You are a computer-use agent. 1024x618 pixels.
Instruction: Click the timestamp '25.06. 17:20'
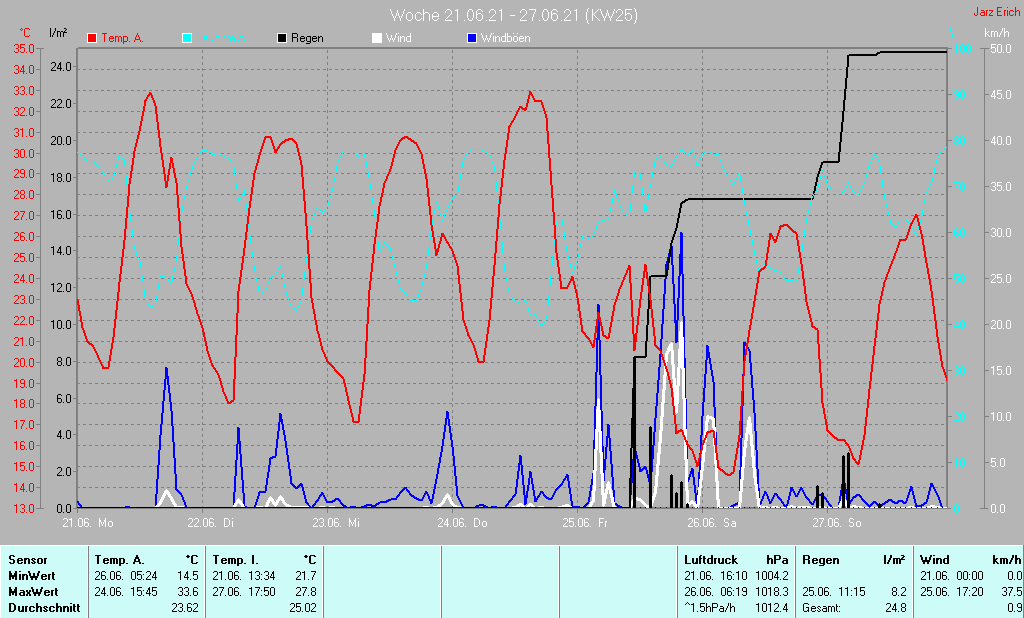952,591
